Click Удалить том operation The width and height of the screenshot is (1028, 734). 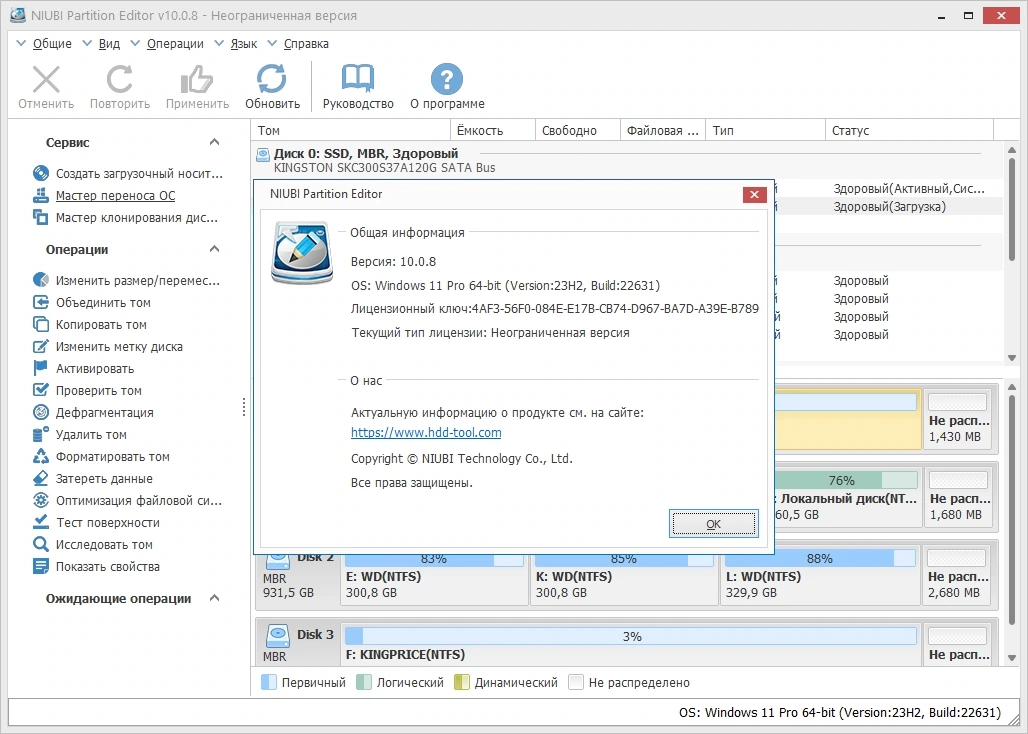click(x=91, y=435)
